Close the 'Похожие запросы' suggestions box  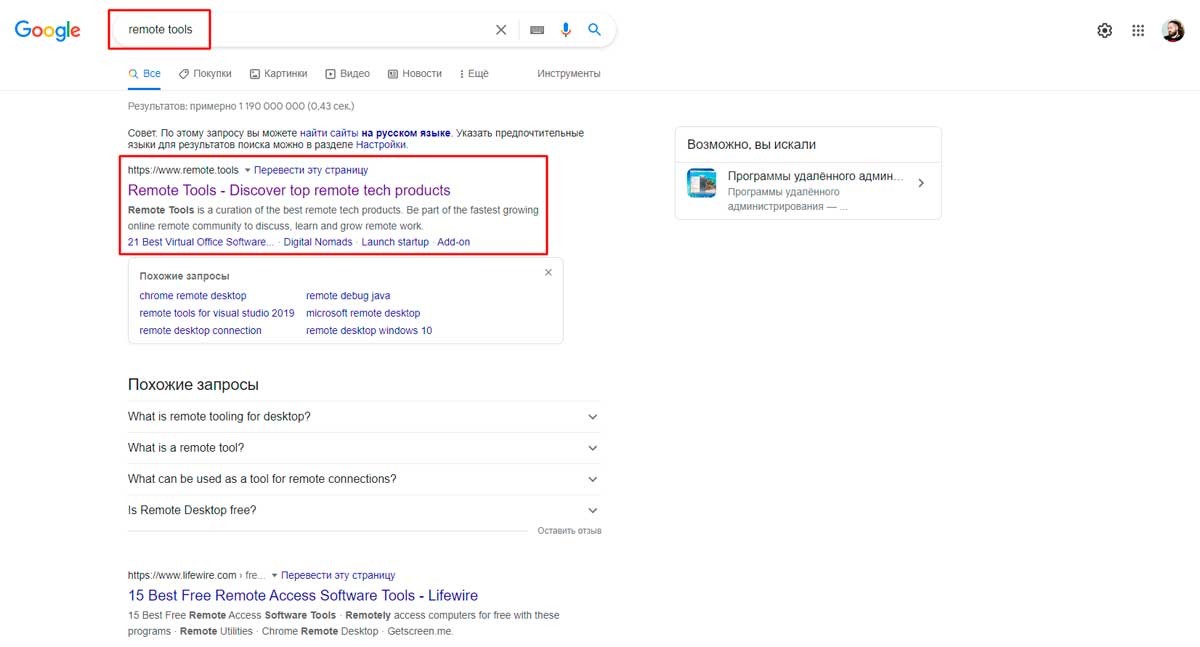pos(548,272)
